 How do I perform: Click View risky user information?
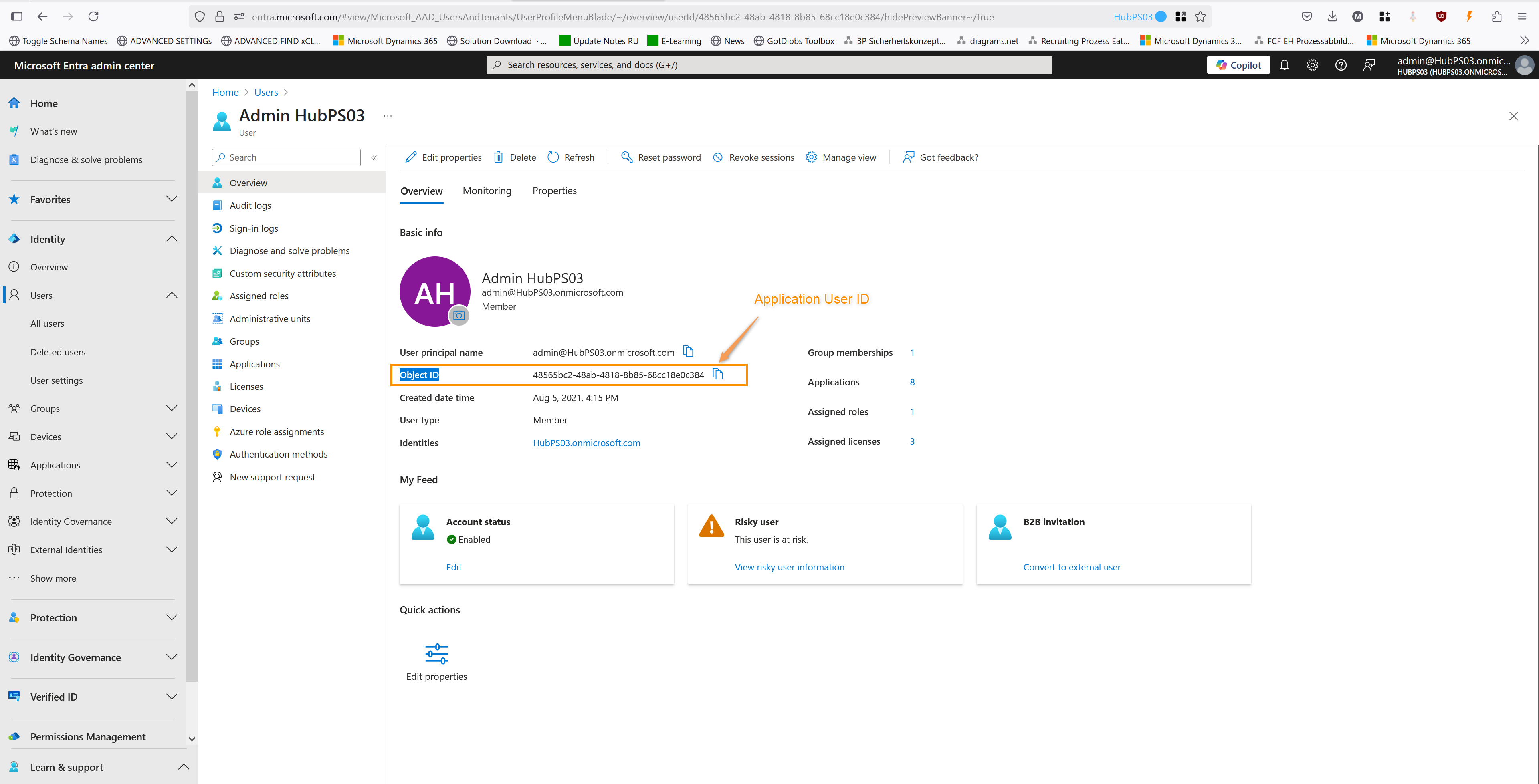click(789, 567)
